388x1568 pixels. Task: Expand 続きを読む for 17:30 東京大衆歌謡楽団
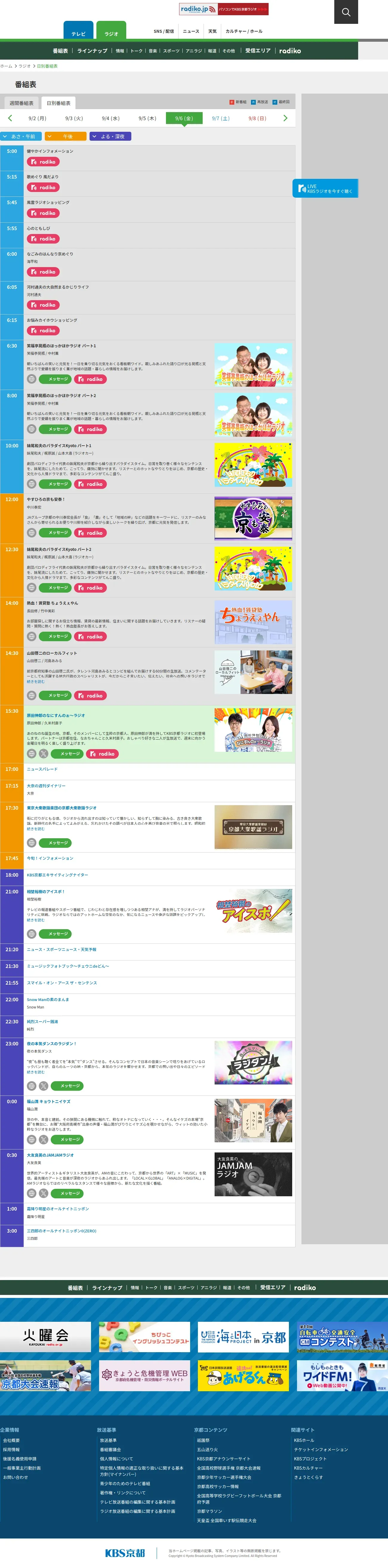pos(35,828)
